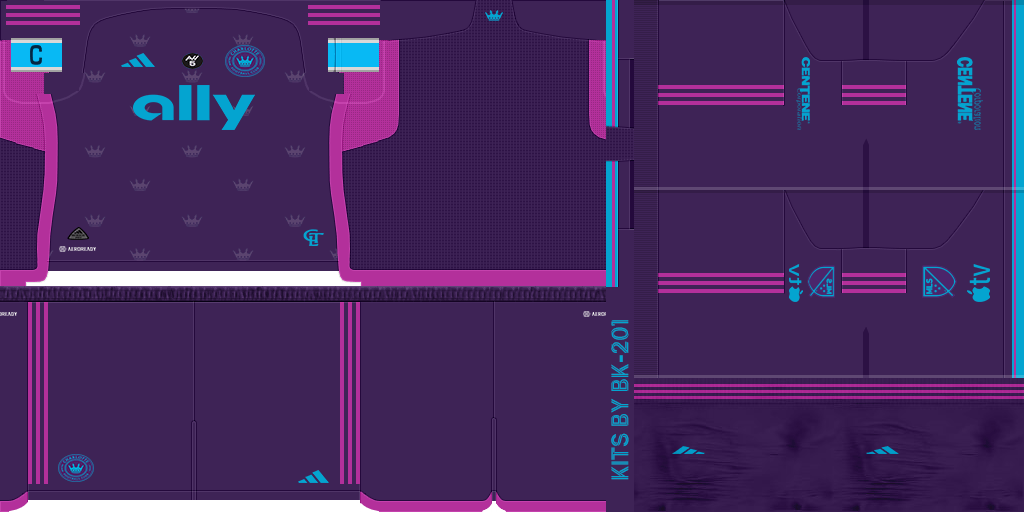
Task: Select the rightmost Apple TV logo
Action: [x=977, y=283]
